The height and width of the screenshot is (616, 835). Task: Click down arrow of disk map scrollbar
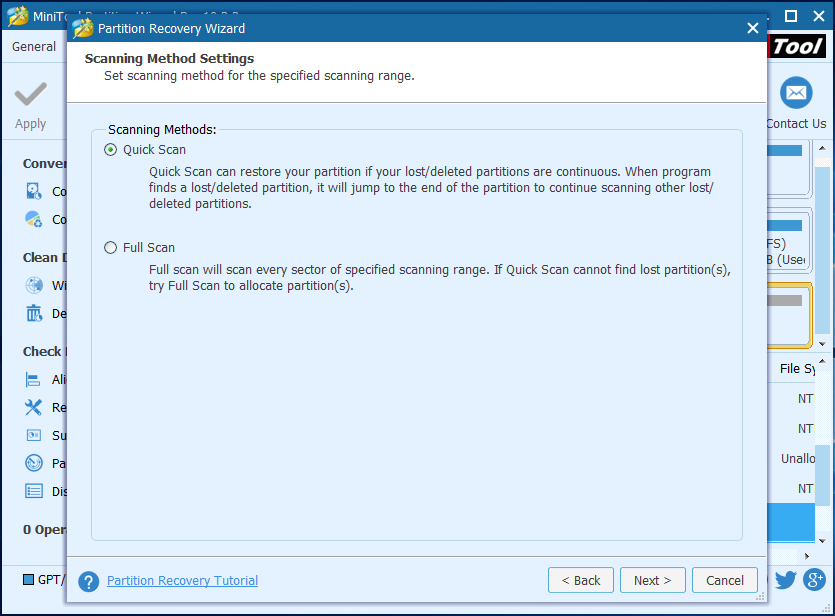(822, 344)
